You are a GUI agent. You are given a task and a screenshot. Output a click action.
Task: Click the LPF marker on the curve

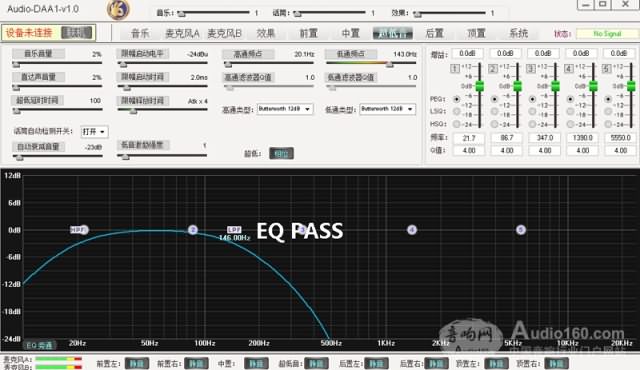234,229
